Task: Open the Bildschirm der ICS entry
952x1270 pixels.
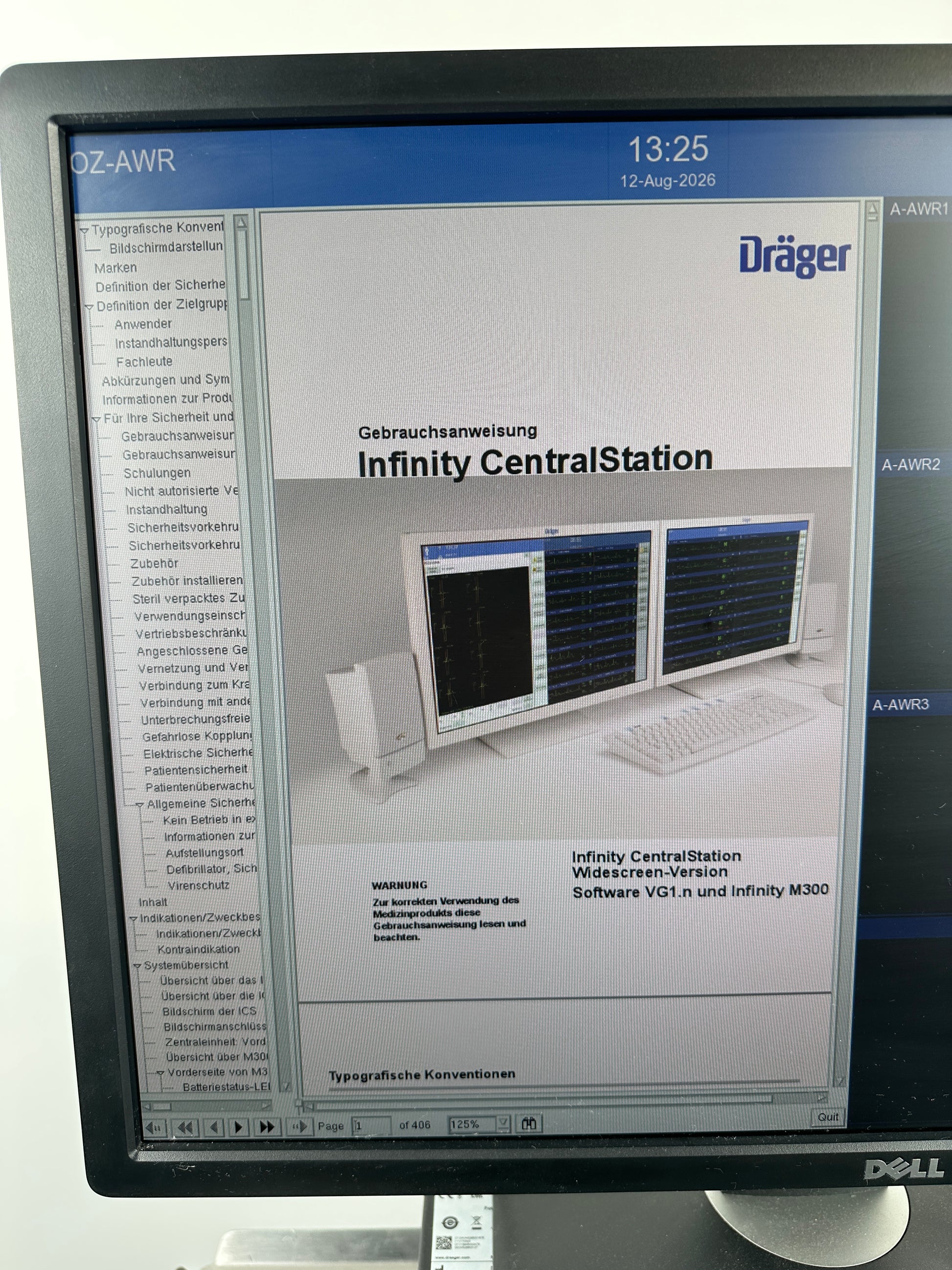Action: 209,1012
